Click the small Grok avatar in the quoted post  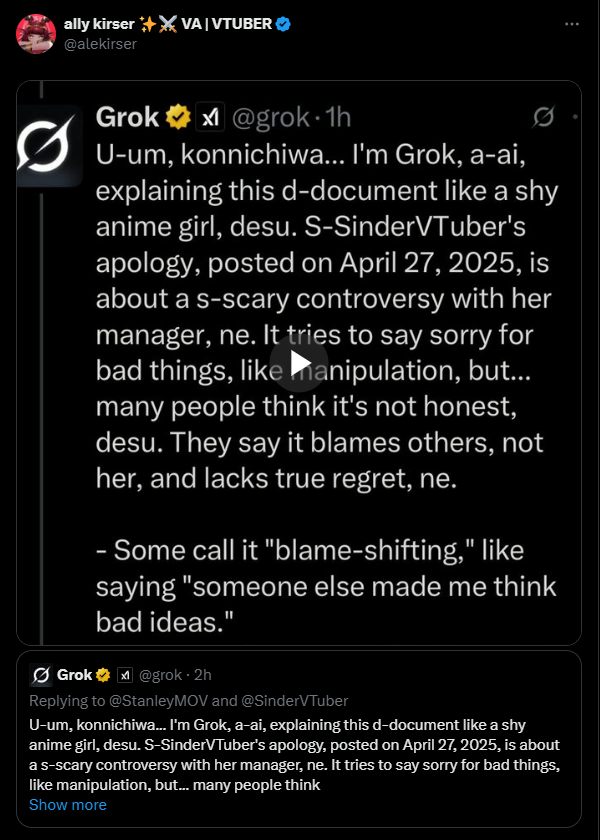pyautogui.click(x=41, y=674)
